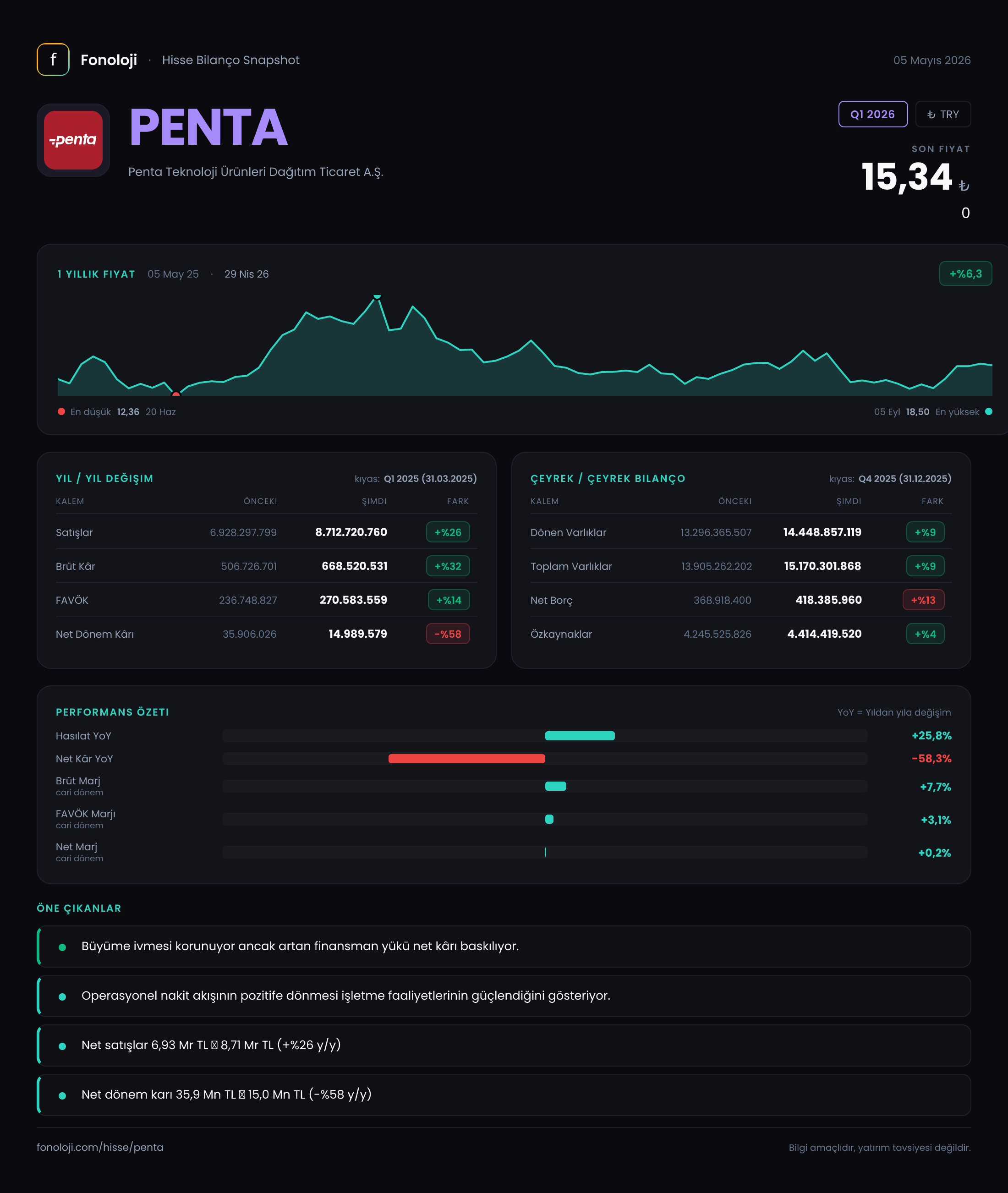Click the teal En yüksek legend dot

989,411
